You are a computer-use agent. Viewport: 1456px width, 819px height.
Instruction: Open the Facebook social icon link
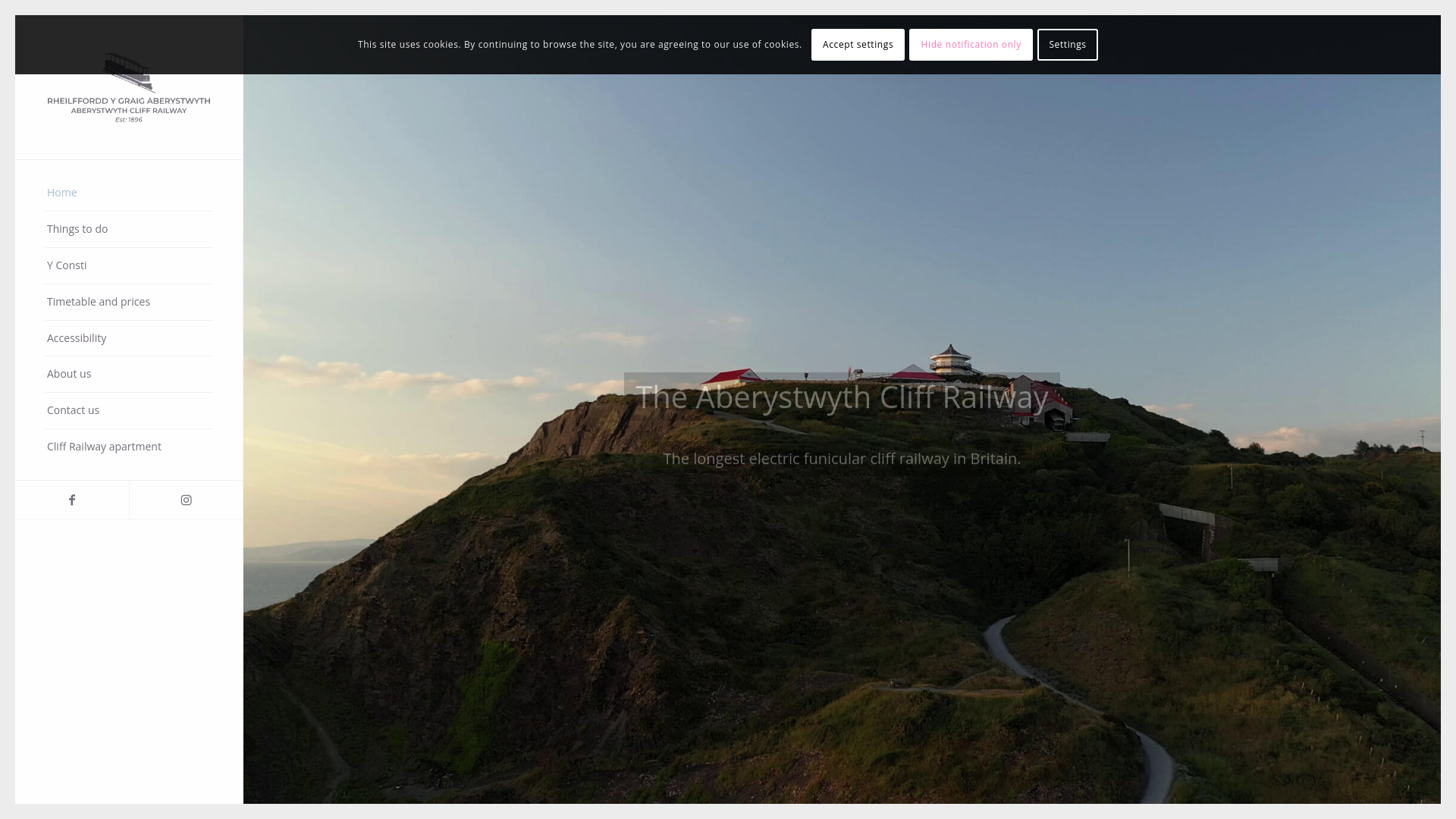[72, 500]
